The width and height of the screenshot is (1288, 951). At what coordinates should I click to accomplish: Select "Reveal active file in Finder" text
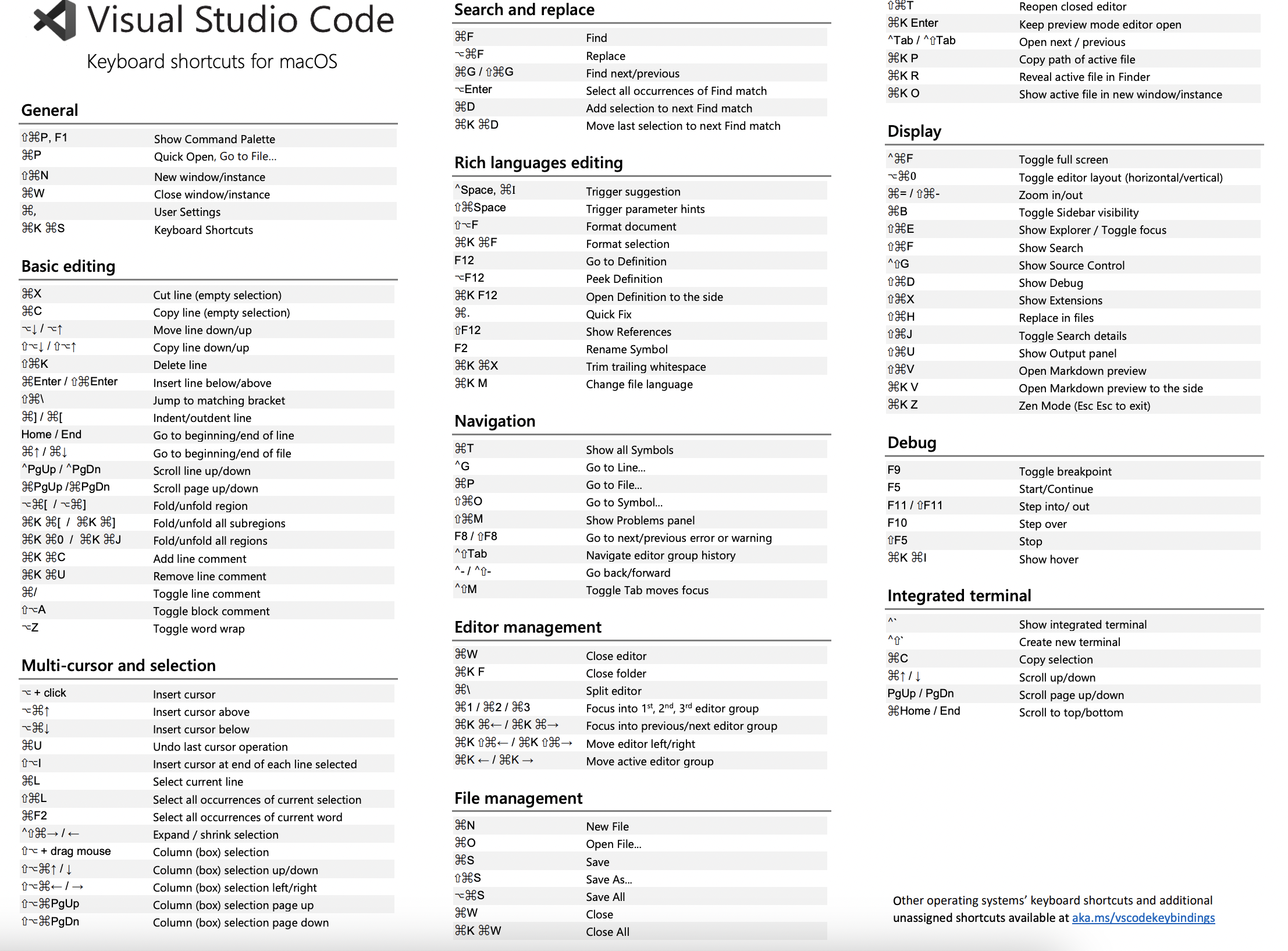pyautogui.click(x=1084, y=77)
